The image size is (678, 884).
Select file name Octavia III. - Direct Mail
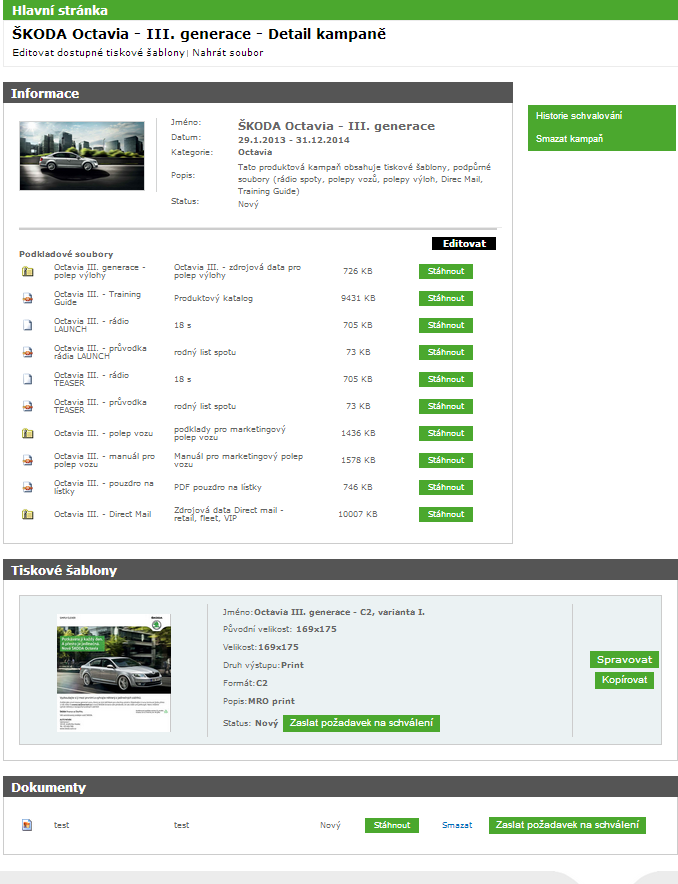coord(103,514)
